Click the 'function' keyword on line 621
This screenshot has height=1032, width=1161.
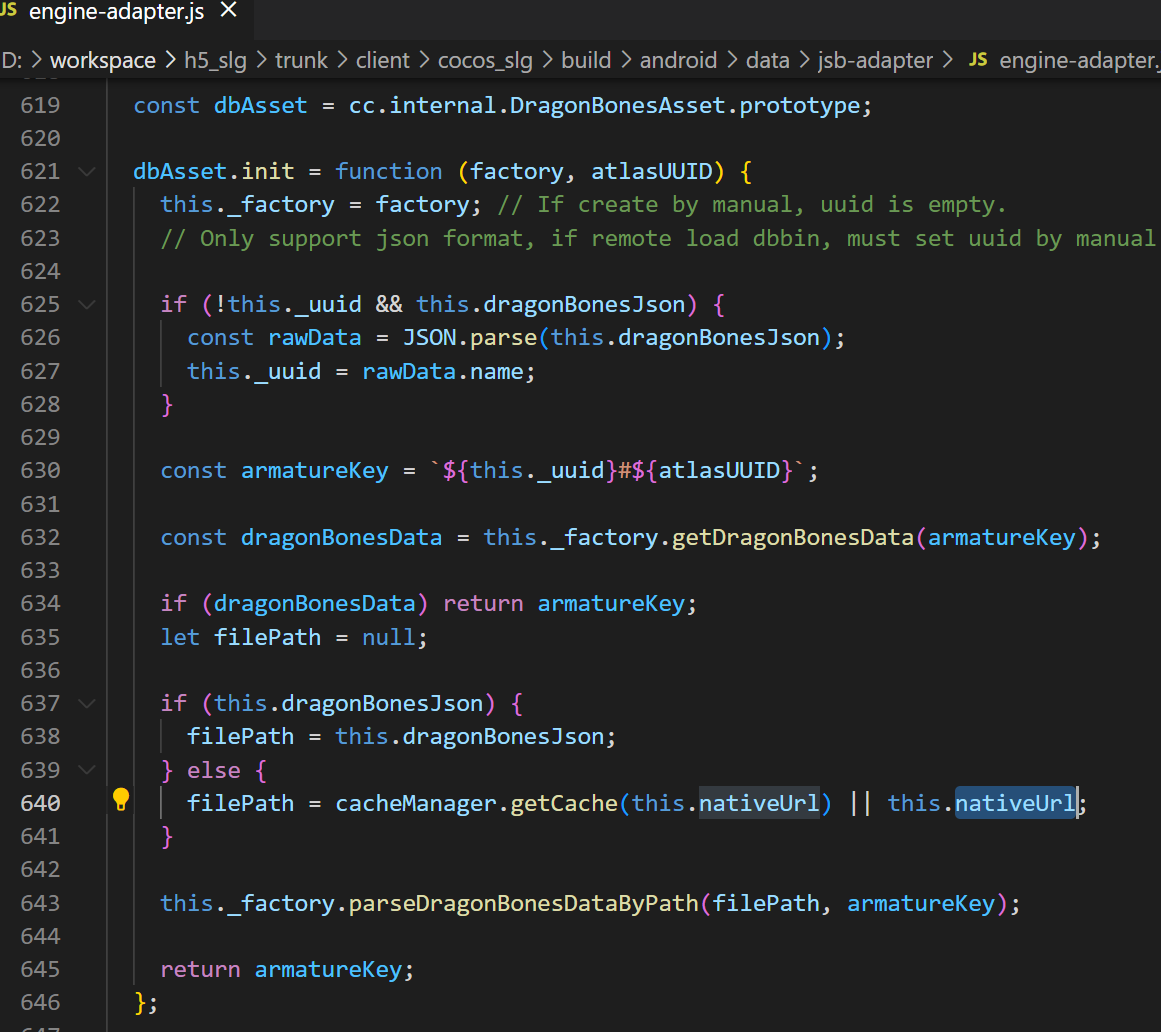pyautogui.click(x=389, y=172)
